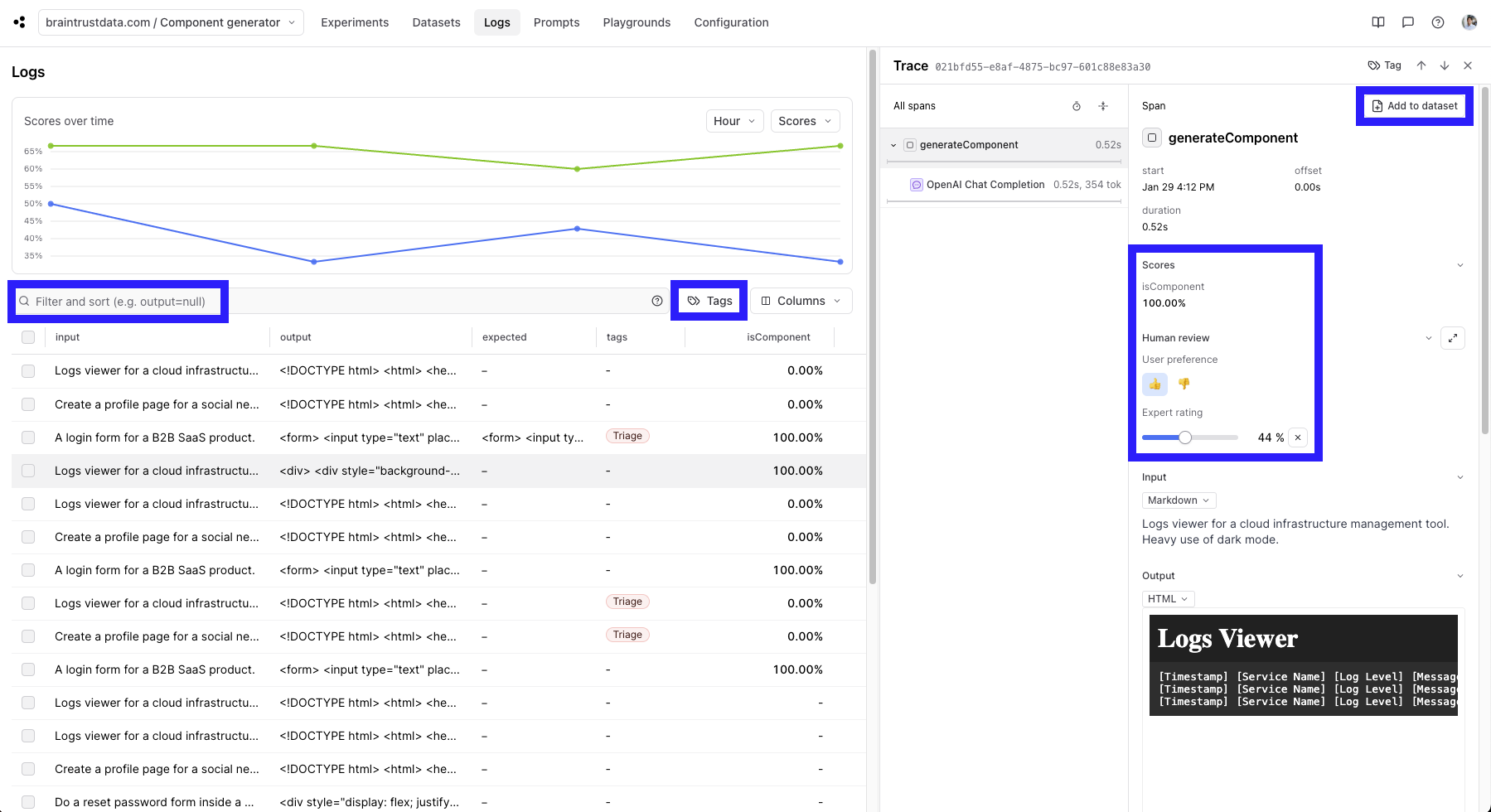This screenshot has width=1491, height=812.
Task: Switch to the Experiments tab
Action: 355,22
